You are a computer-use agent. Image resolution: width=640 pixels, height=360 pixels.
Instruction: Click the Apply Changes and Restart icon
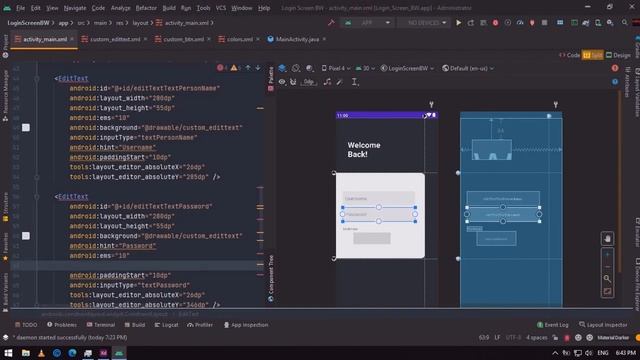point(471,23)
